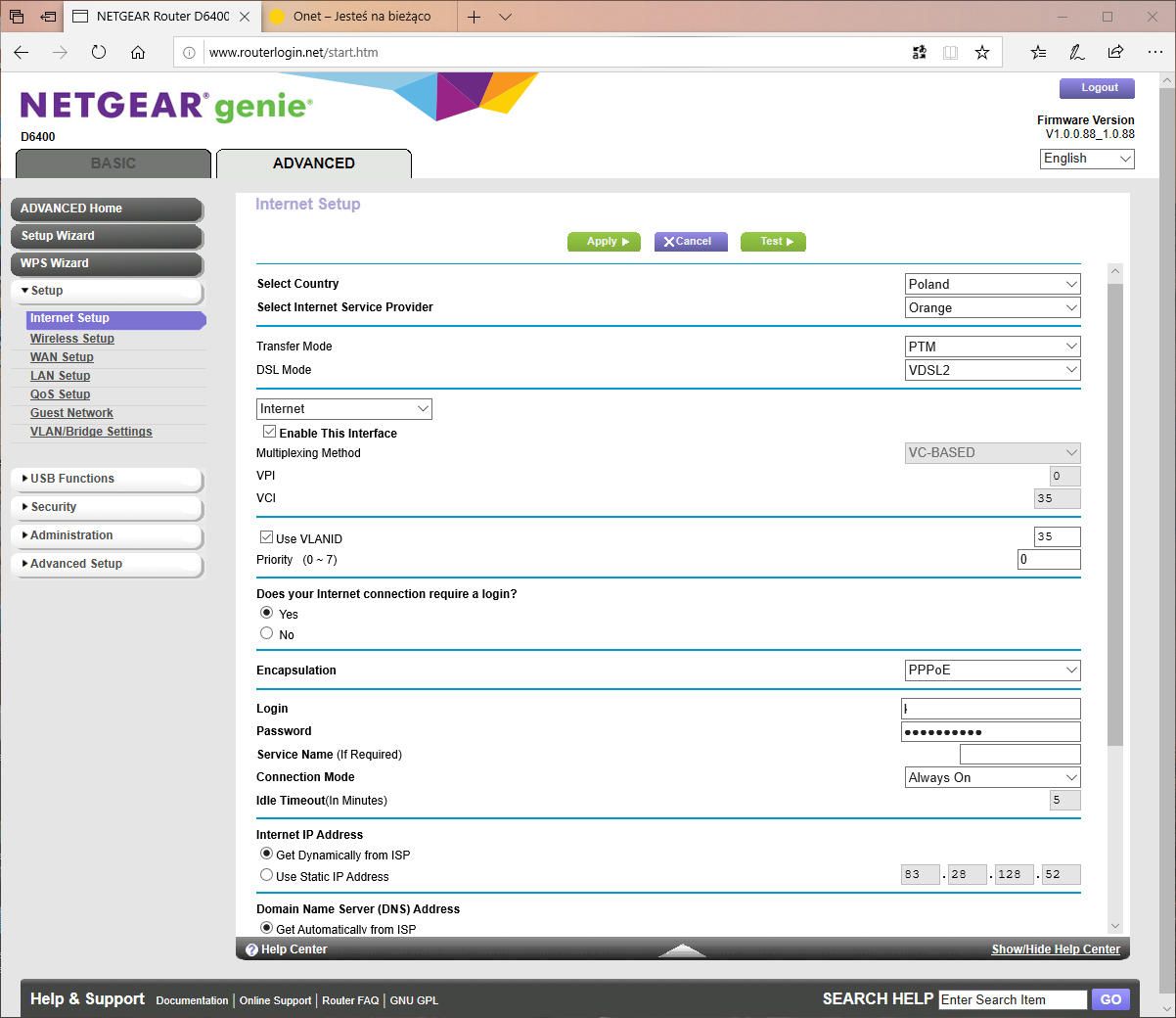Switch to the BASIC tab
This screenshot has width=1176, height=1018.
[113, 163]
